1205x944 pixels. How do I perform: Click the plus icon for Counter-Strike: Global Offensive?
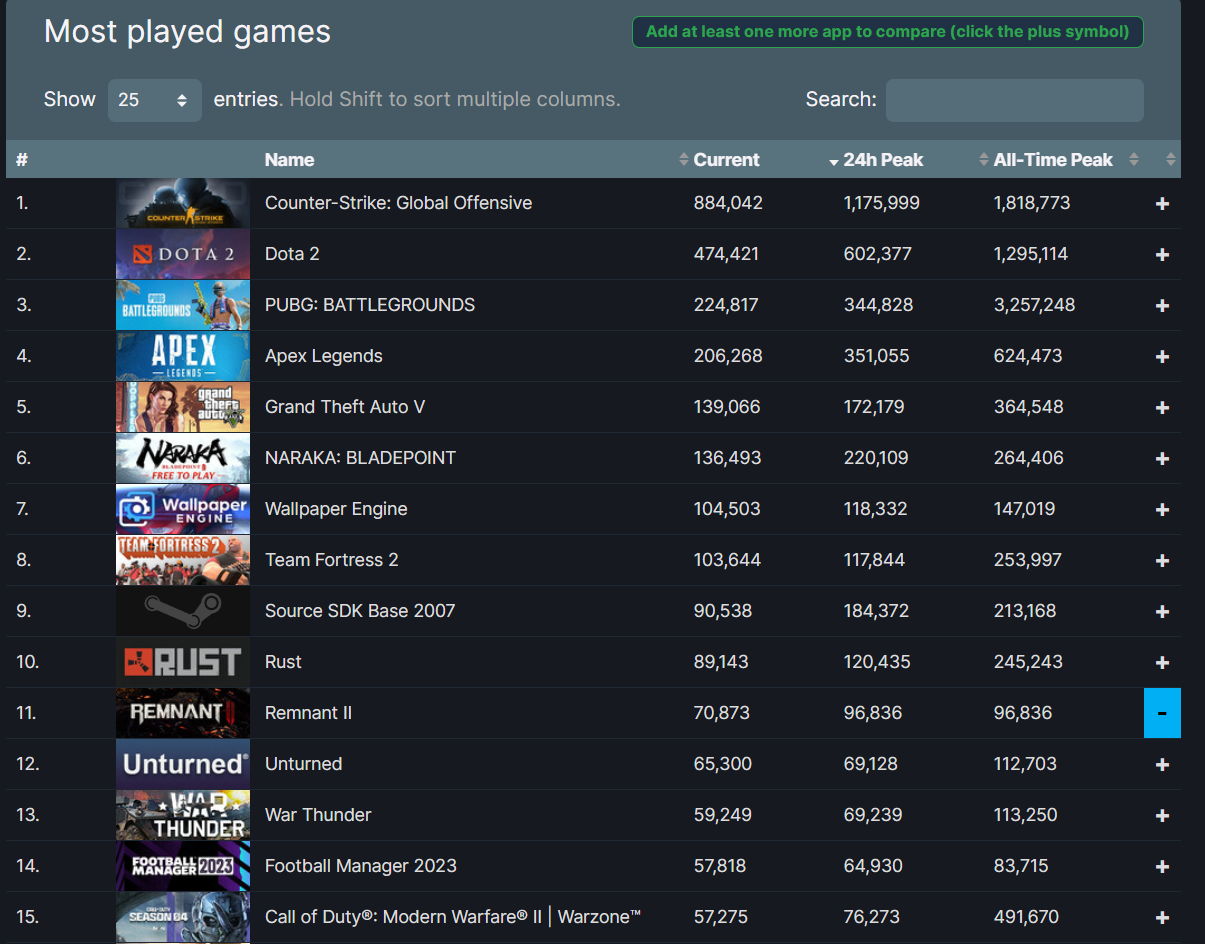(1162, 204)
